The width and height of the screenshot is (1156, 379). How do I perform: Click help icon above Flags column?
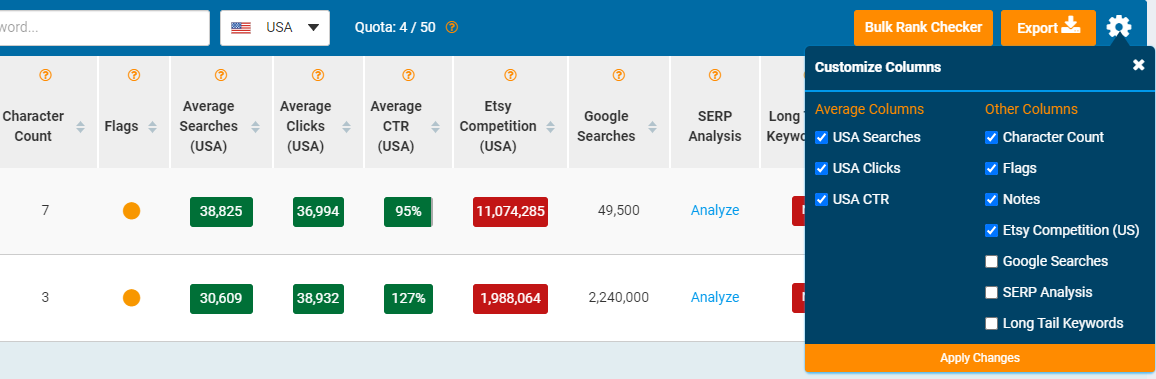133,74
